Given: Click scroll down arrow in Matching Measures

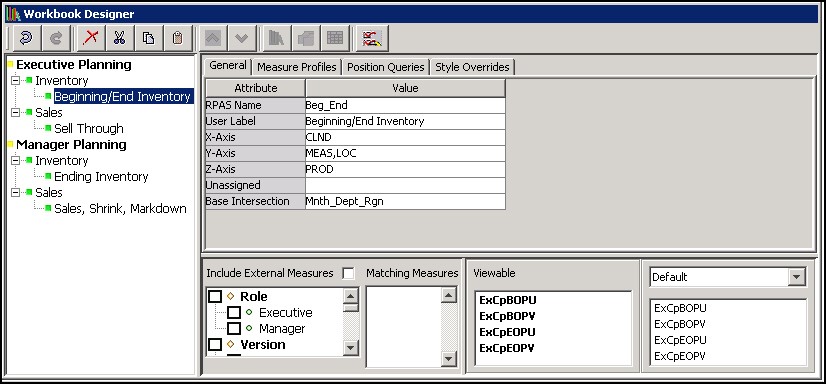Looking at the screenshot, I should (448, 359).
